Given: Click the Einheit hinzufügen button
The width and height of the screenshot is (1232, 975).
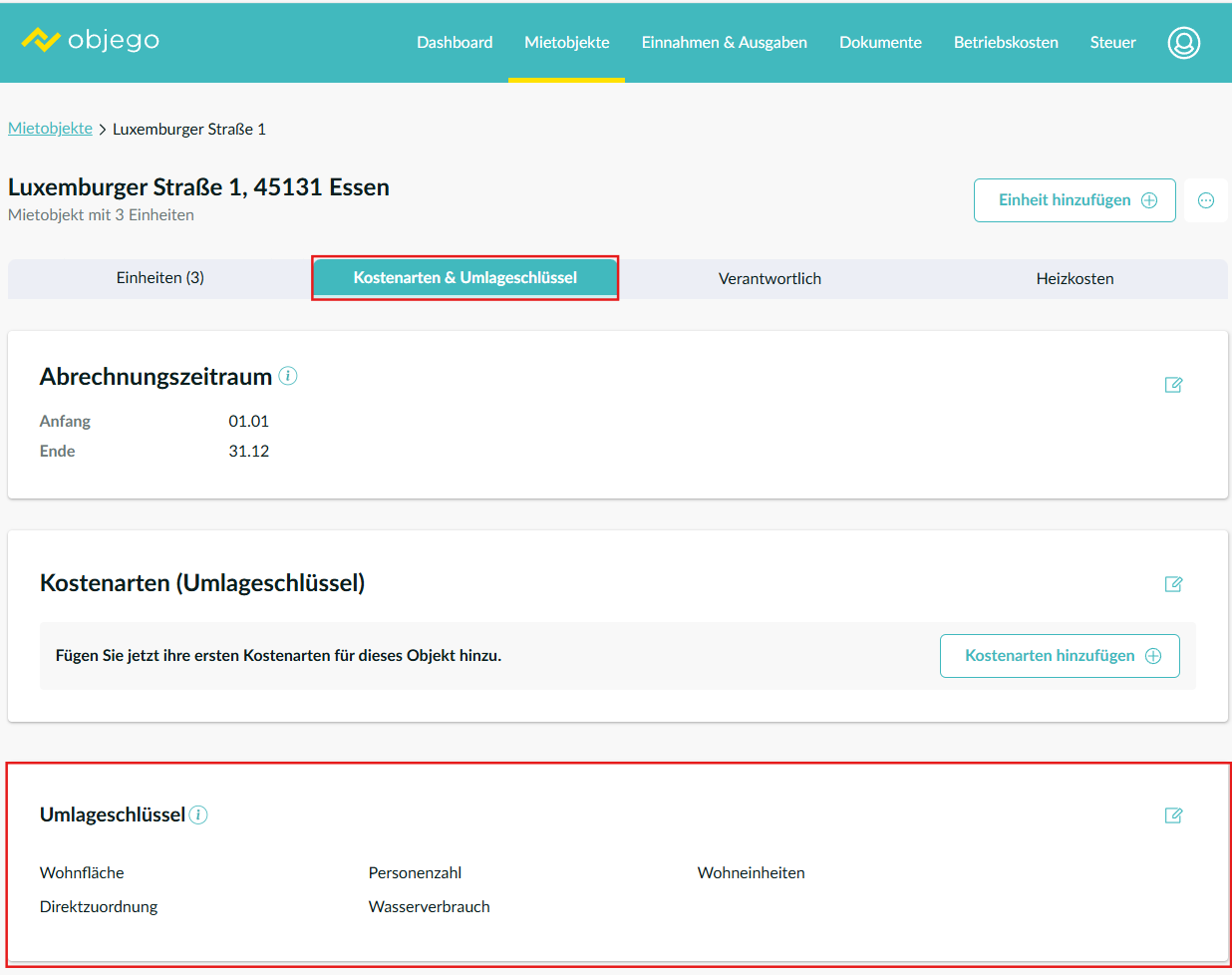Looking at the screenshot, I should pyautogui.click(x=1075, y=200).
